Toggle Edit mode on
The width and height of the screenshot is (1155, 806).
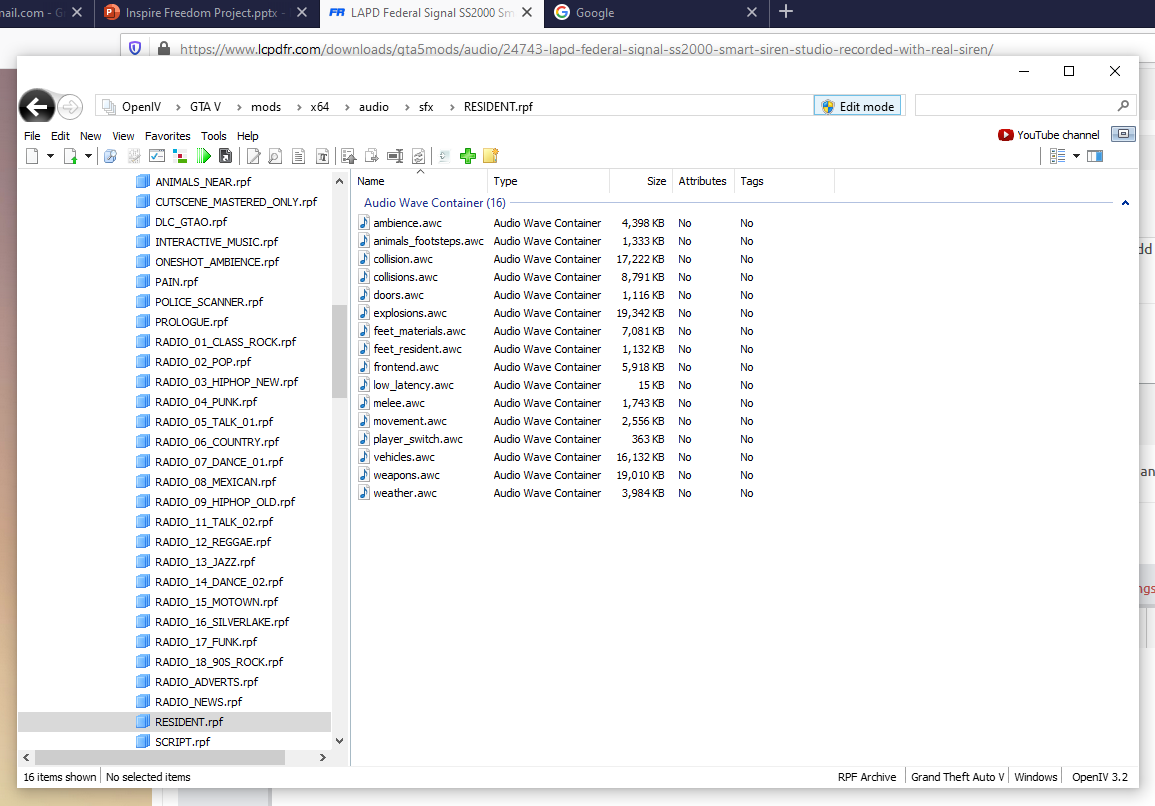[858, 106]
